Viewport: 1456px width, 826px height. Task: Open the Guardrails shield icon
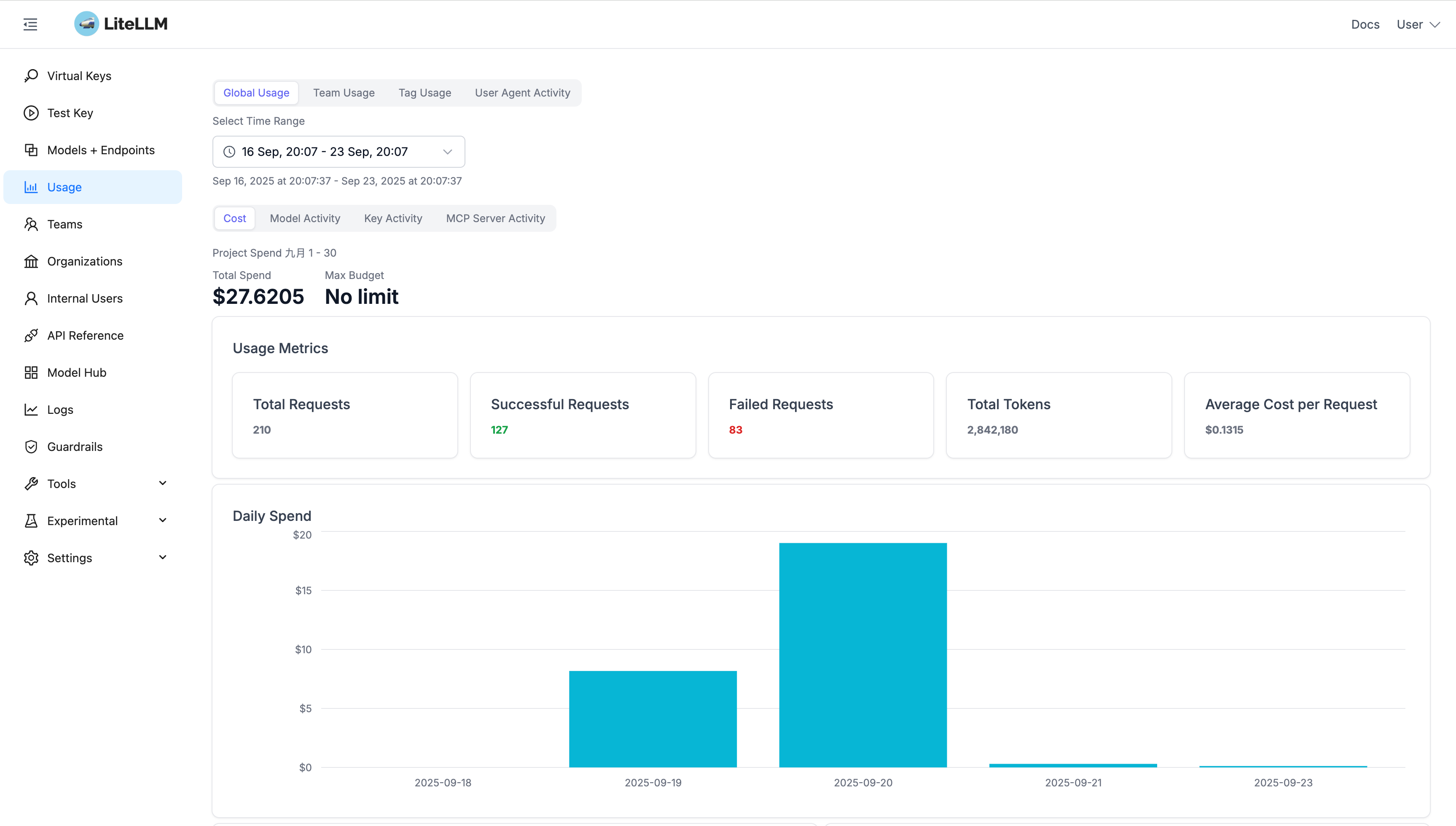tap(31, 446)
